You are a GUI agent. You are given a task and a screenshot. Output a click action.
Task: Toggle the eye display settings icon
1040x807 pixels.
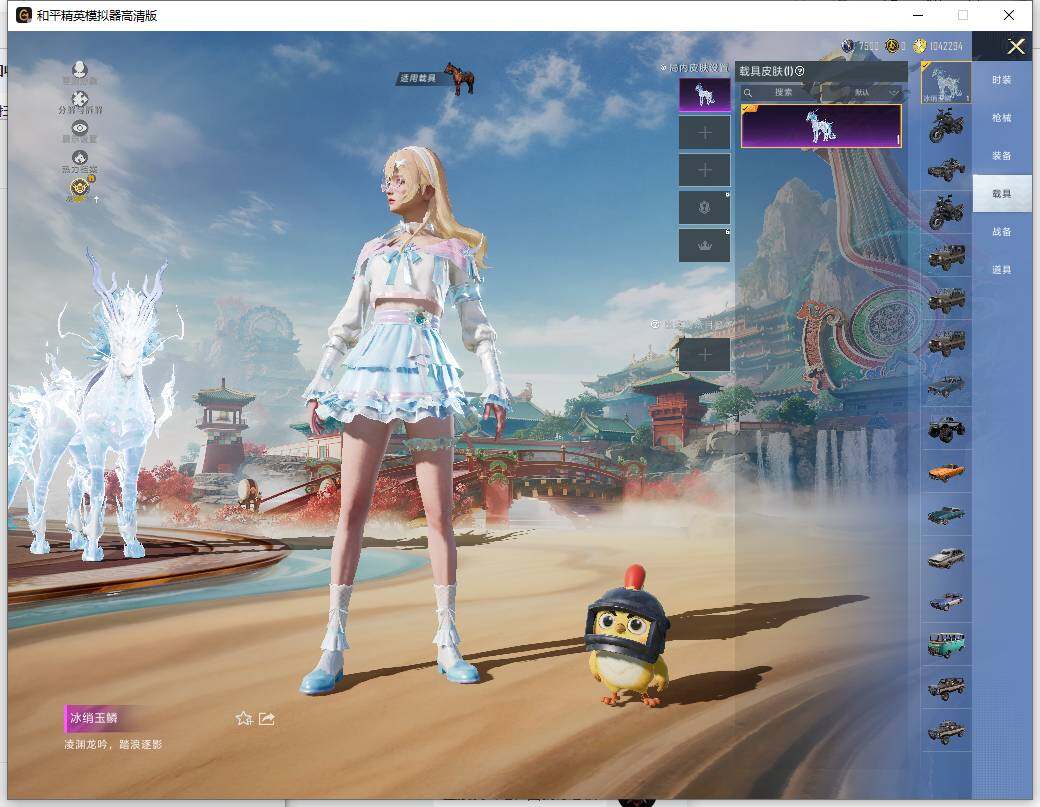80,128
